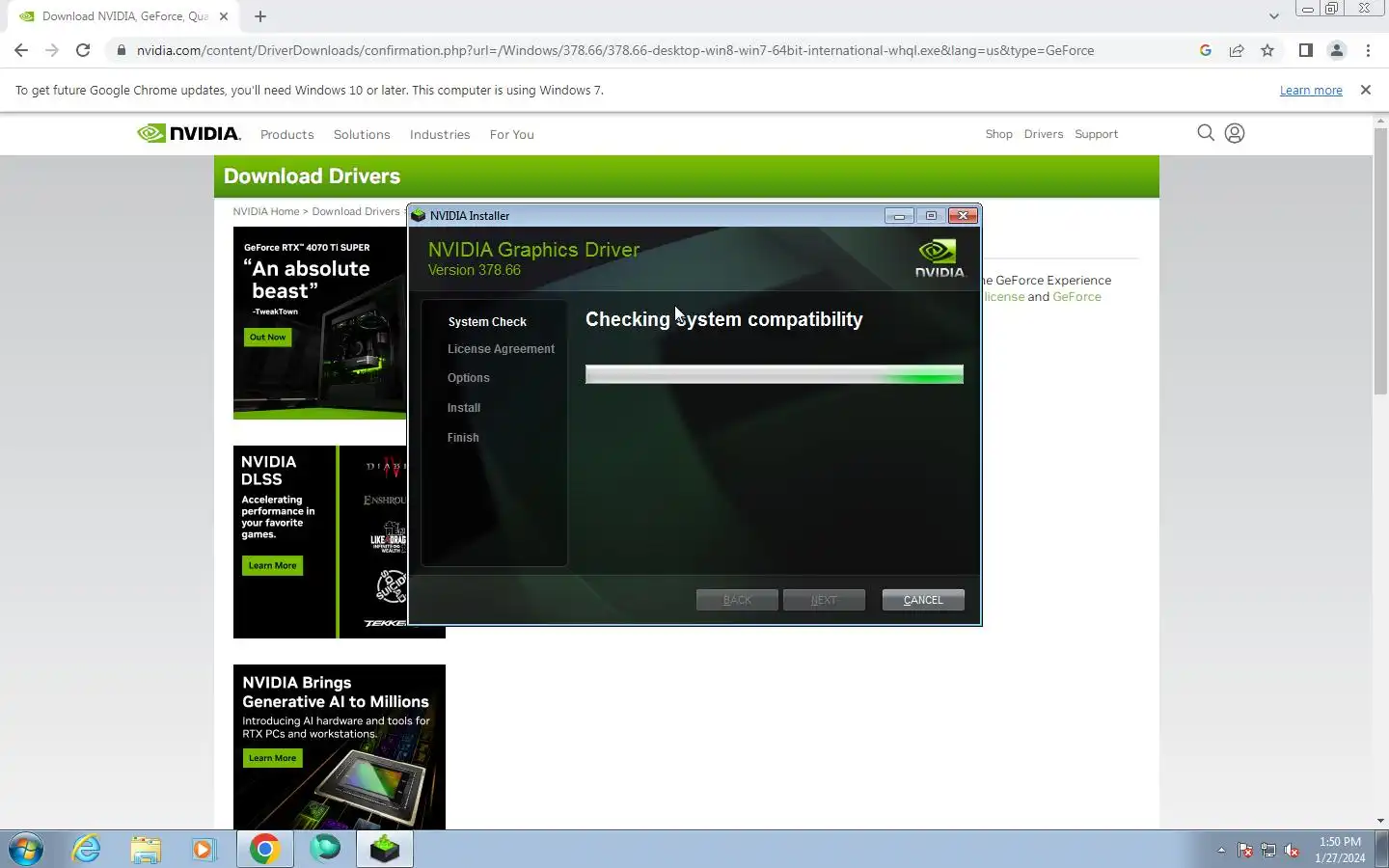Open the Chrome profile avatar
This screenshot has width=1389, height=868.
1337,50
